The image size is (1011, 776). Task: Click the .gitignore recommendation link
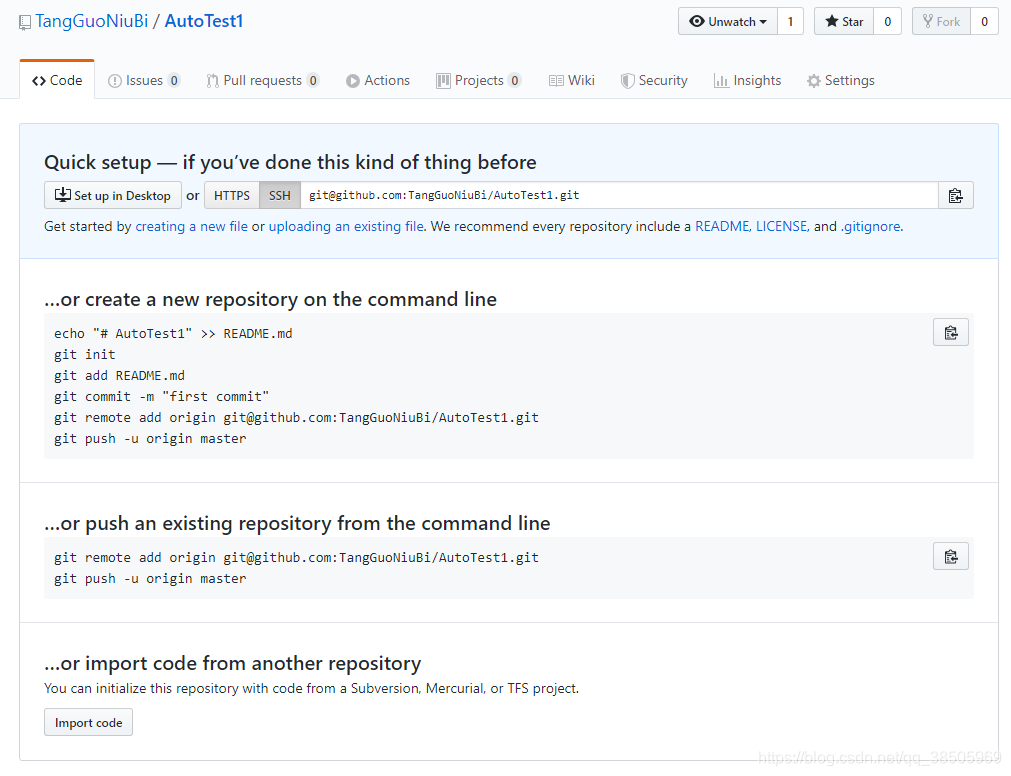tap(870, 226)
